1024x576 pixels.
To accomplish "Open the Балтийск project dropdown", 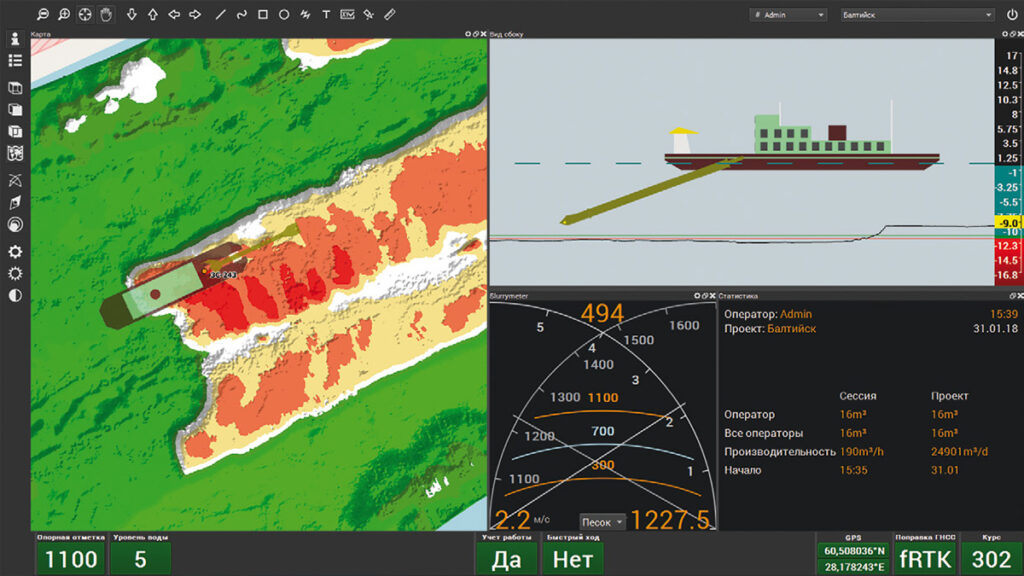I will 917,14.
